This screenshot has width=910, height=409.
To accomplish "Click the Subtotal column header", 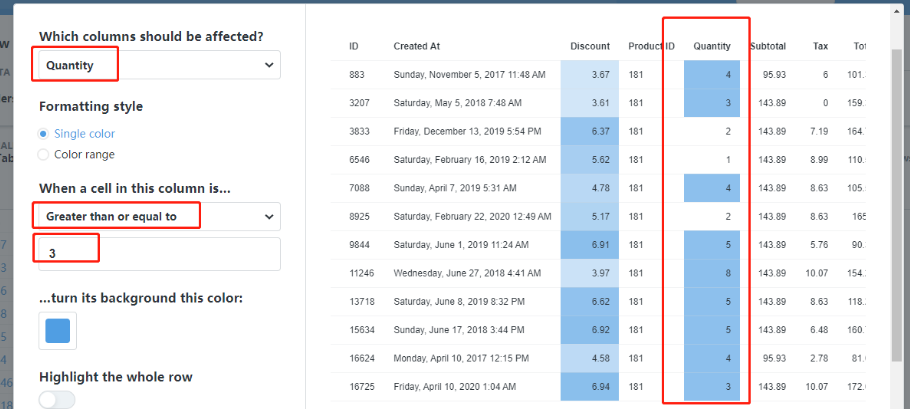I will (767, 46).
